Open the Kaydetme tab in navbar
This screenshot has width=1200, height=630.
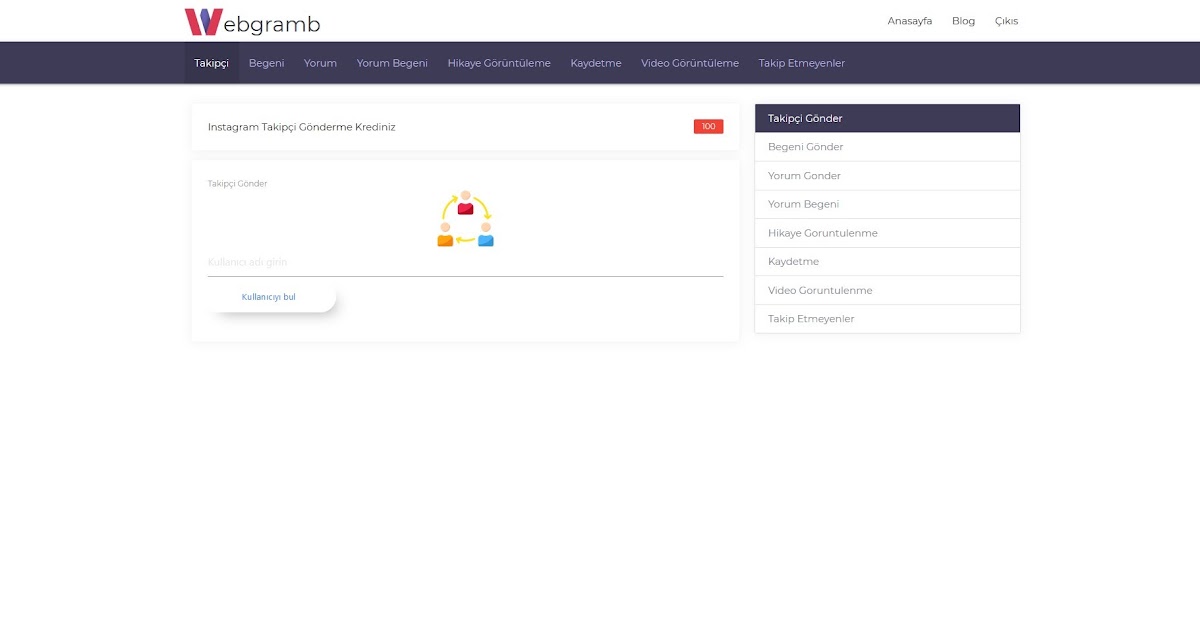(x=596, y=63)
